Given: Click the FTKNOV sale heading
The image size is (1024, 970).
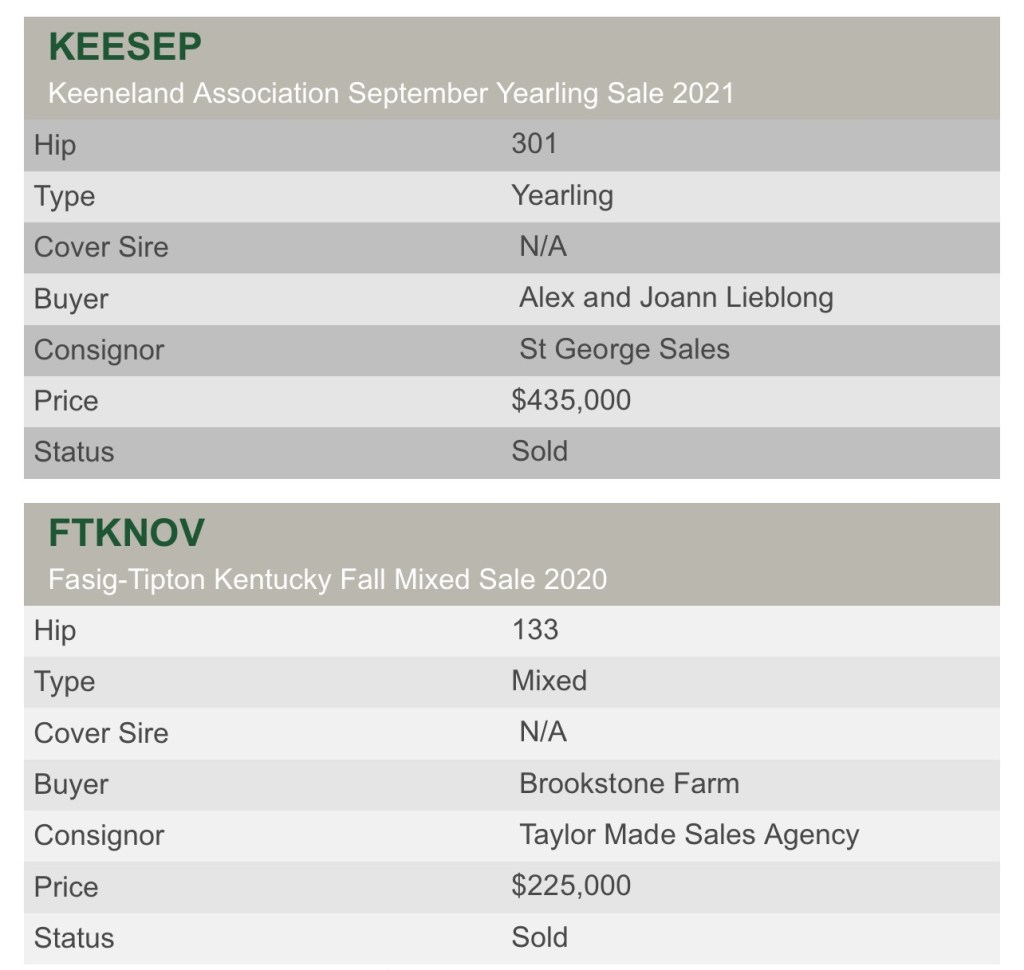Looking at the screenshot, I should pos(127,533).
